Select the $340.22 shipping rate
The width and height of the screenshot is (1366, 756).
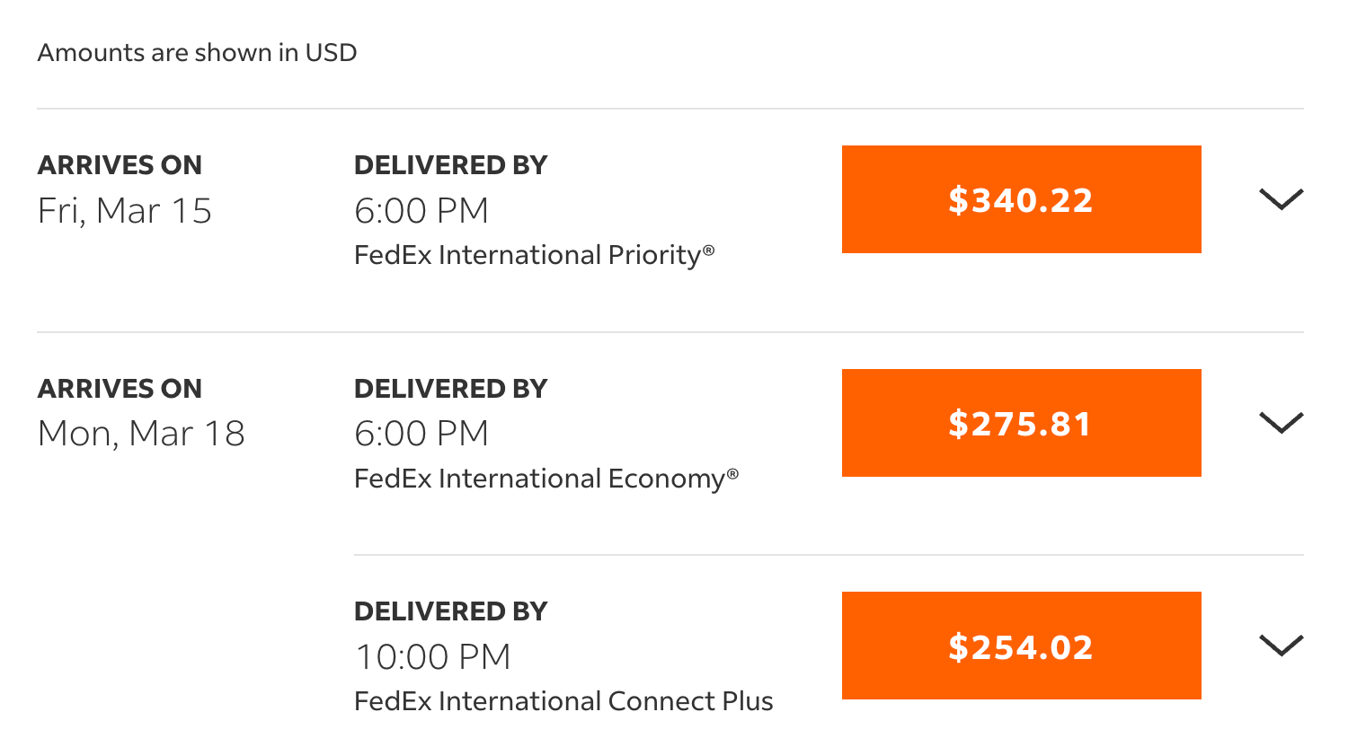pyautogui.click(x=1021, y=199)
